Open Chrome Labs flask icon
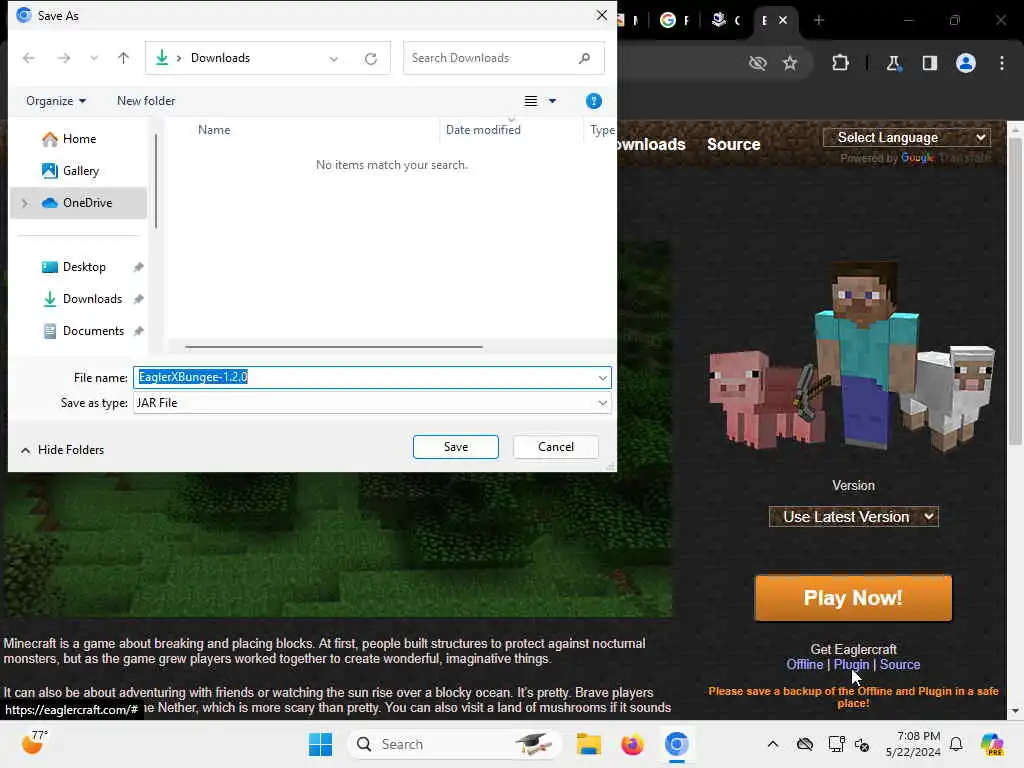 [x=893, y=63]
